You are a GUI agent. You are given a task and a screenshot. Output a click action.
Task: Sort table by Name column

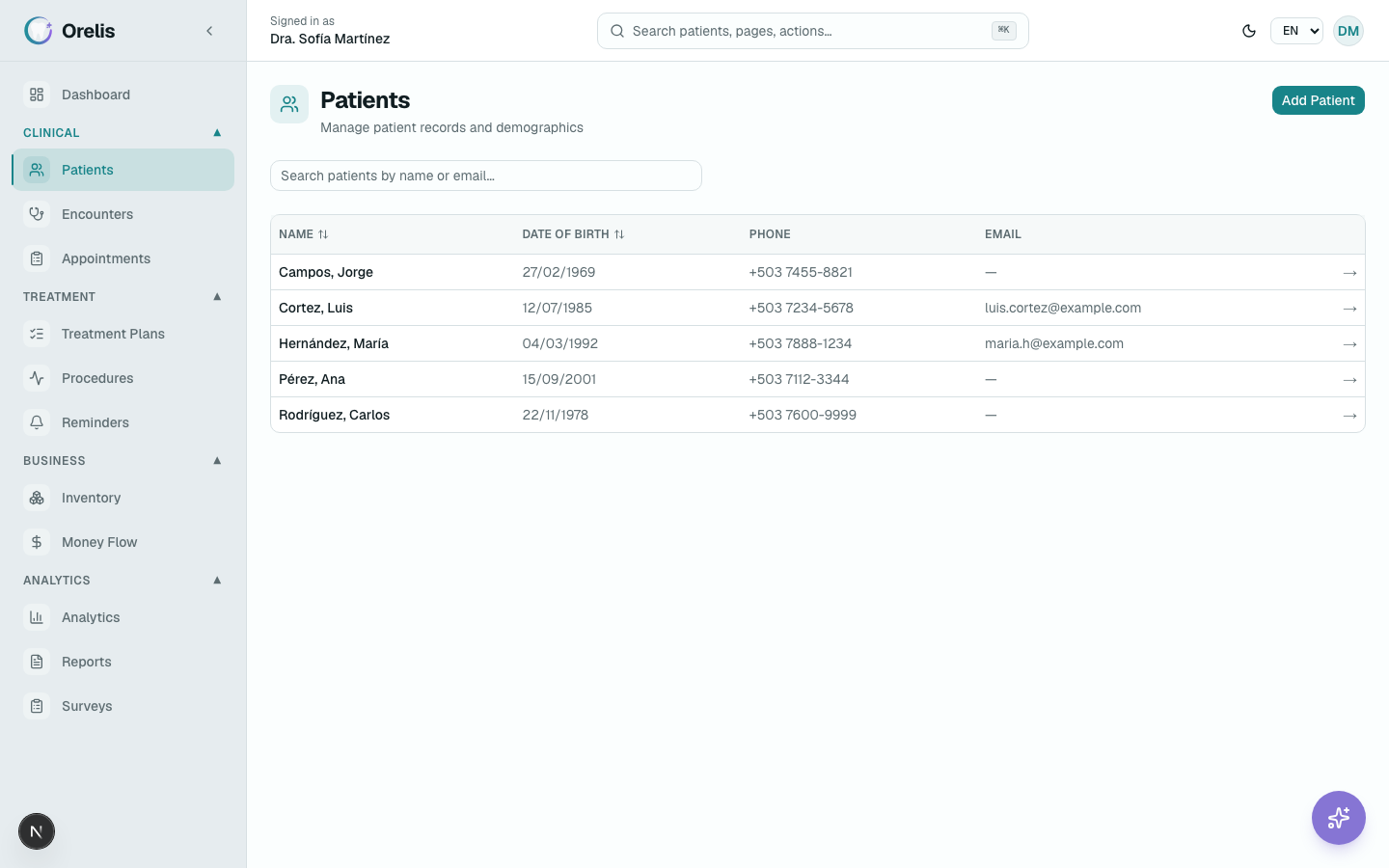[x=304, y=234]
